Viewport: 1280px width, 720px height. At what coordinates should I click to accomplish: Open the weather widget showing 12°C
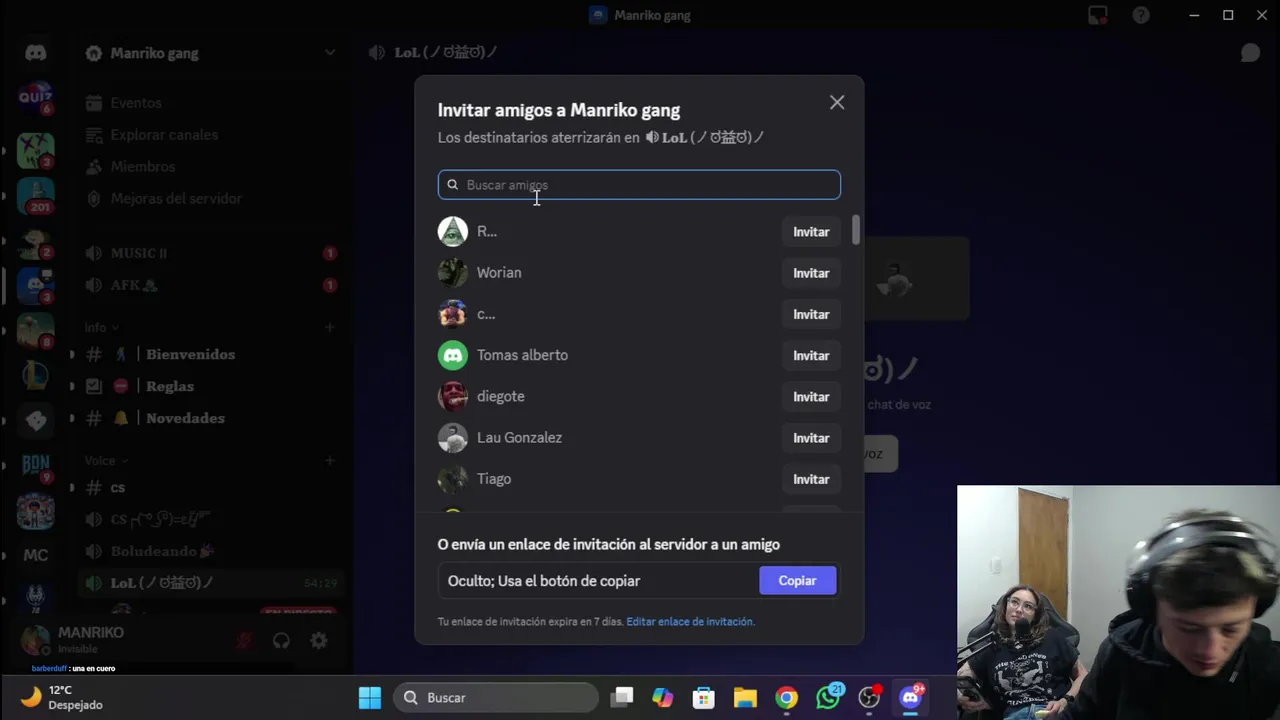(63, 697)
